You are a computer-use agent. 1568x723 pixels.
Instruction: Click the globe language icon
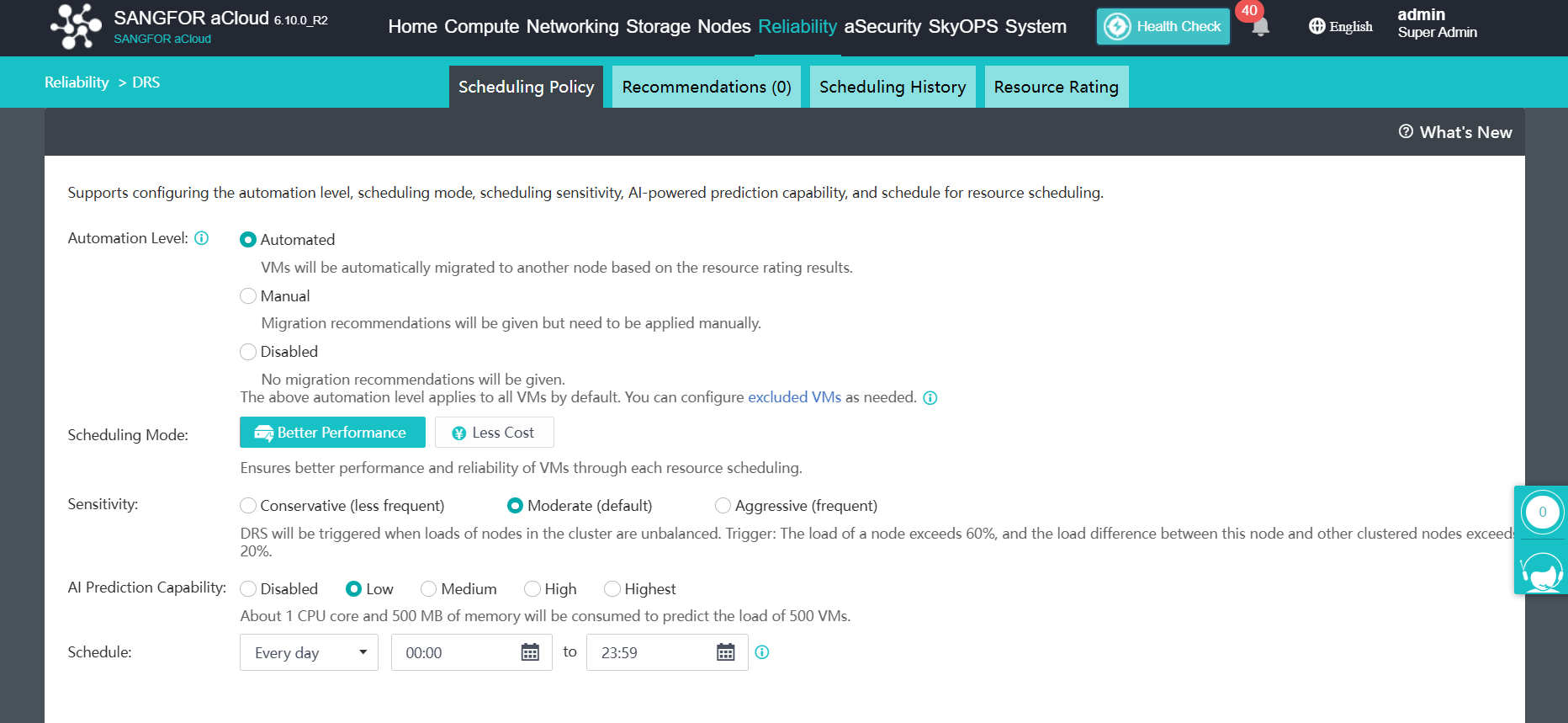pyautogui.click(x=1316, y=26)
